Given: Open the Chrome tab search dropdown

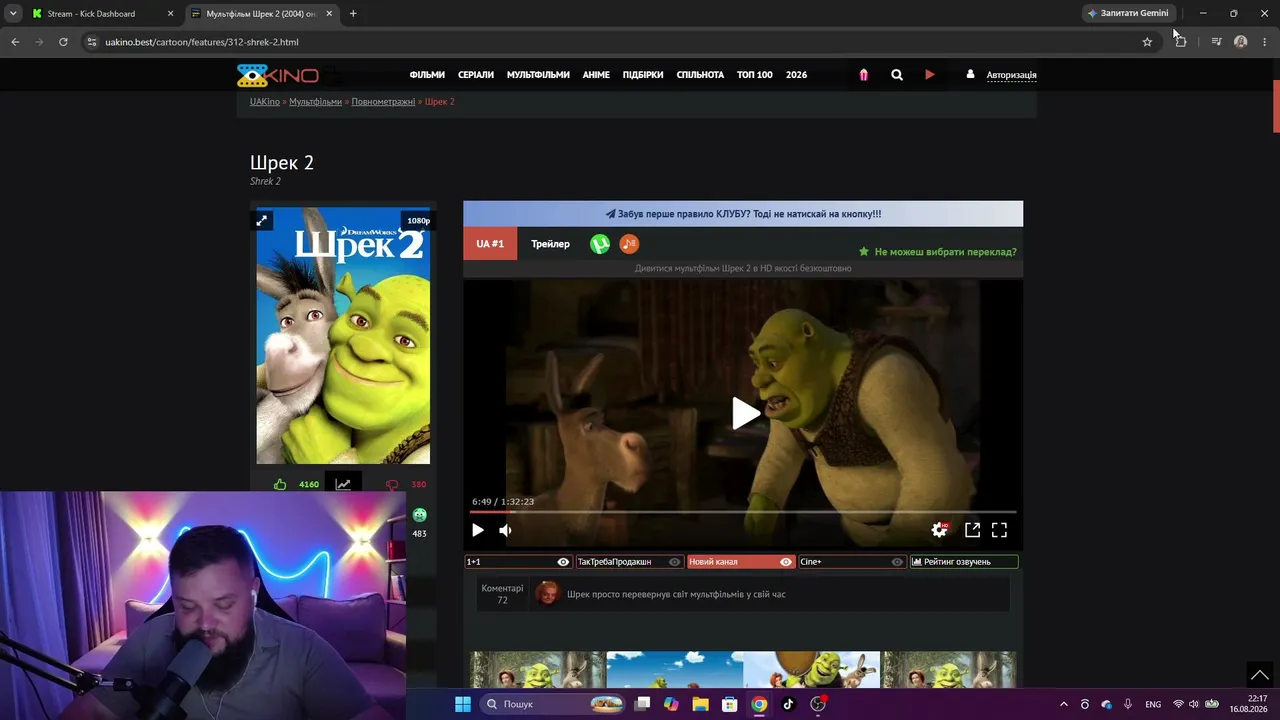Looking at the screenshot, I should [x=13, y=13].
